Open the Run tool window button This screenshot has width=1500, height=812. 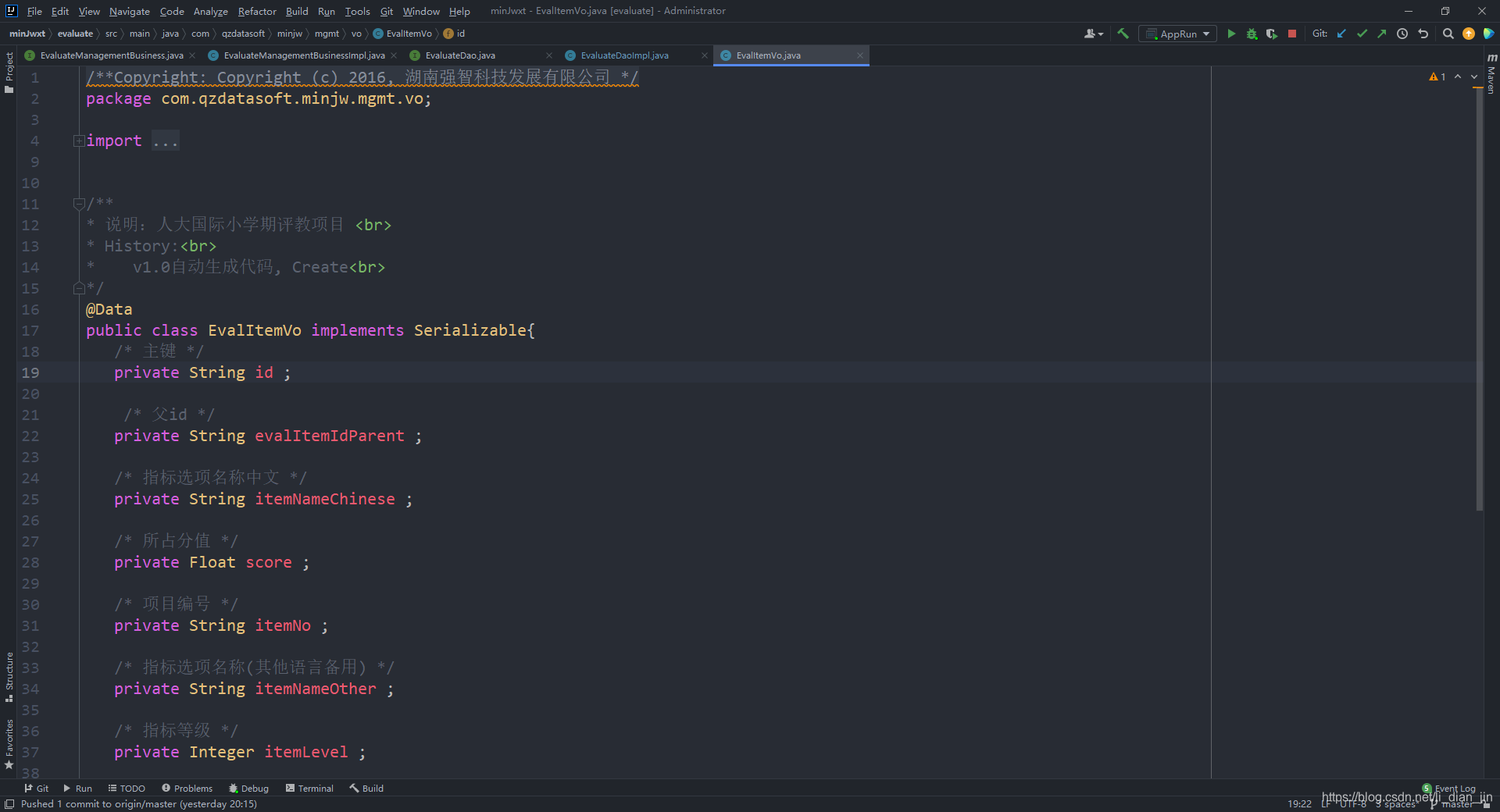pos(78,789)
